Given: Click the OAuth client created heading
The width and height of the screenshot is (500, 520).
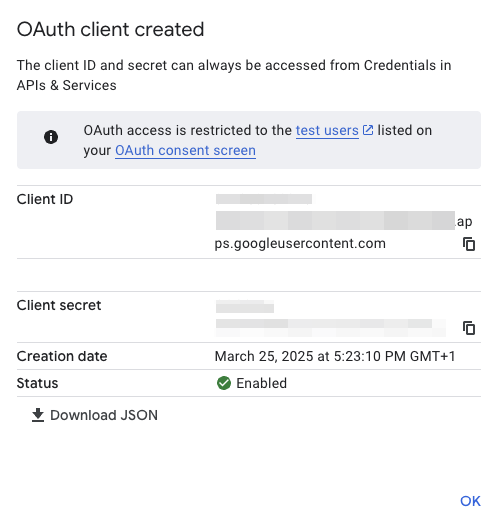Looking at the screenshot, I should pos(110,29).
